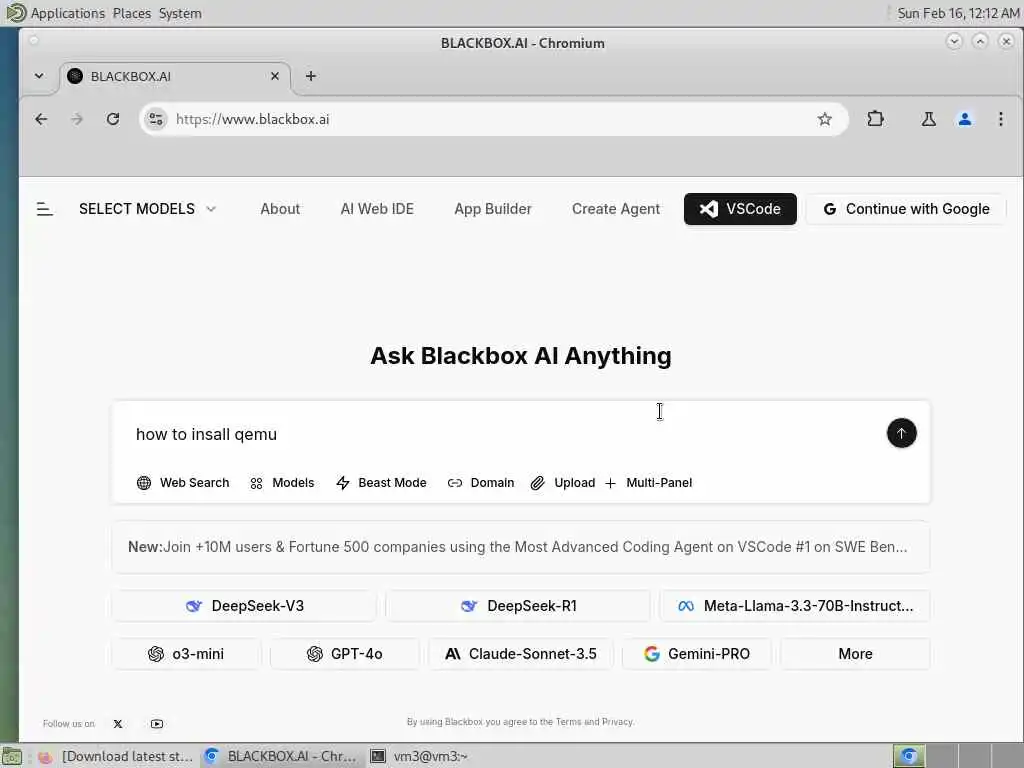
Task: Open the Extensions puzzle icon
Action: (875, 119)
